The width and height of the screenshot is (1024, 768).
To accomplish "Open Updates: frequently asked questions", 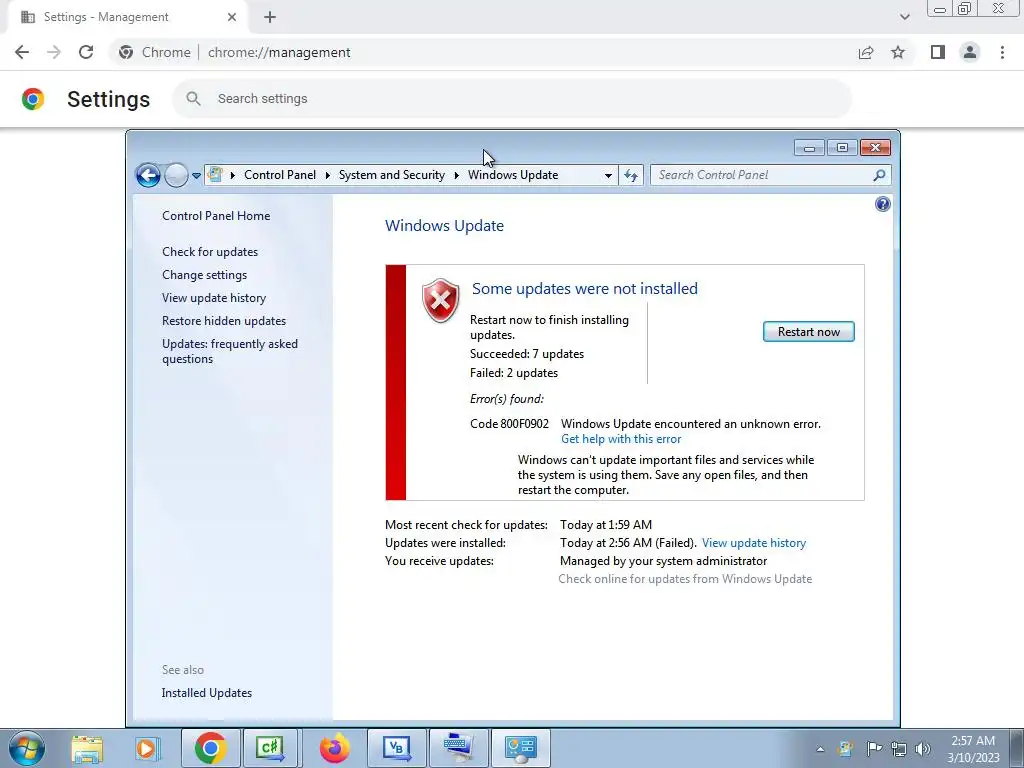I will tap(229, 351).
